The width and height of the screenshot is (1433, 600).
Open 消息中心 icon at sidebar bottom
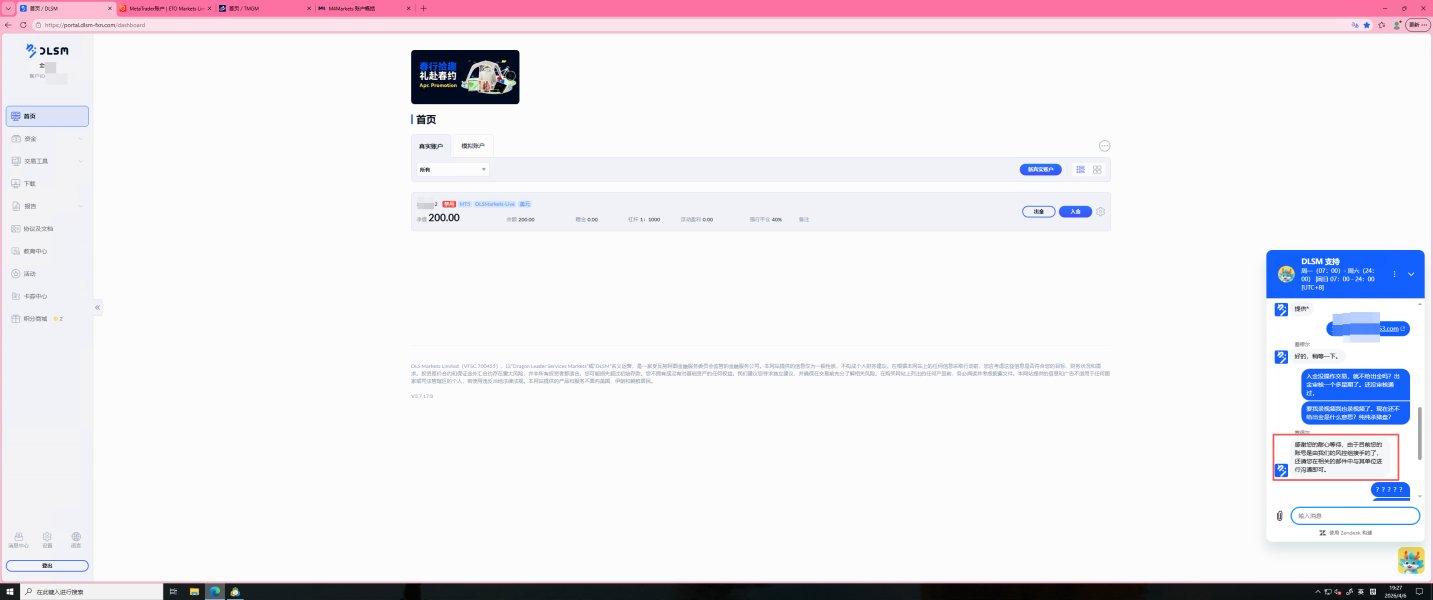pos(18,540)
